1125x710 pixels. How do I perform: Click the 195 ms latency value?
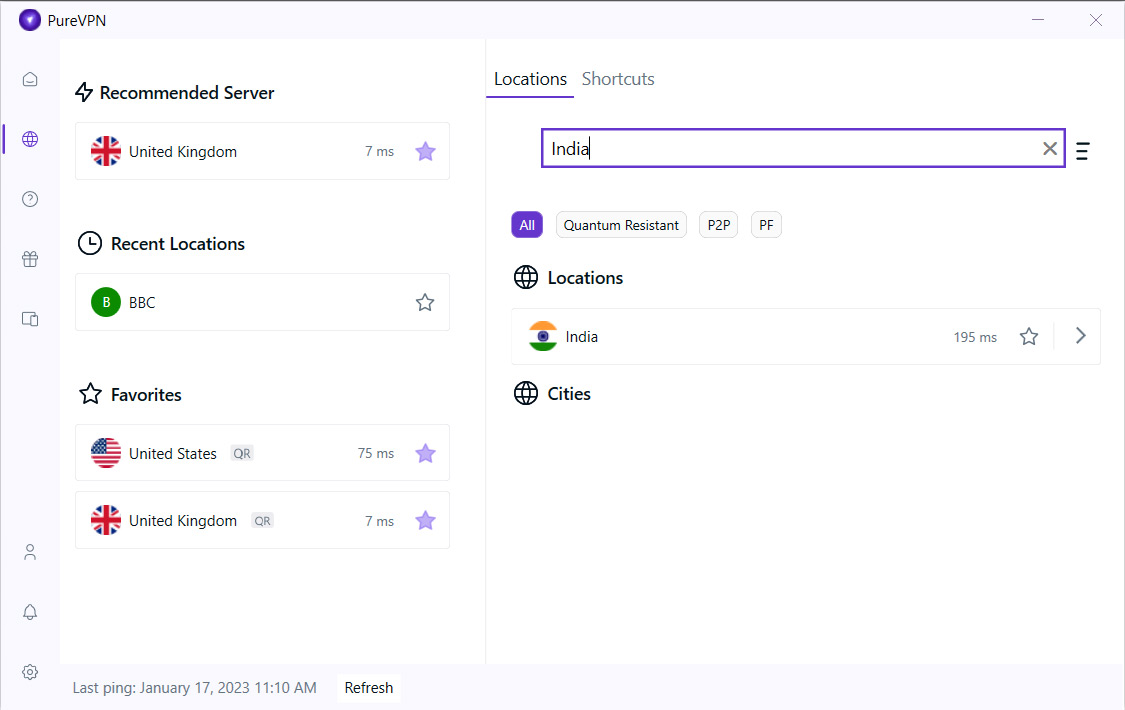coord(975,337)
